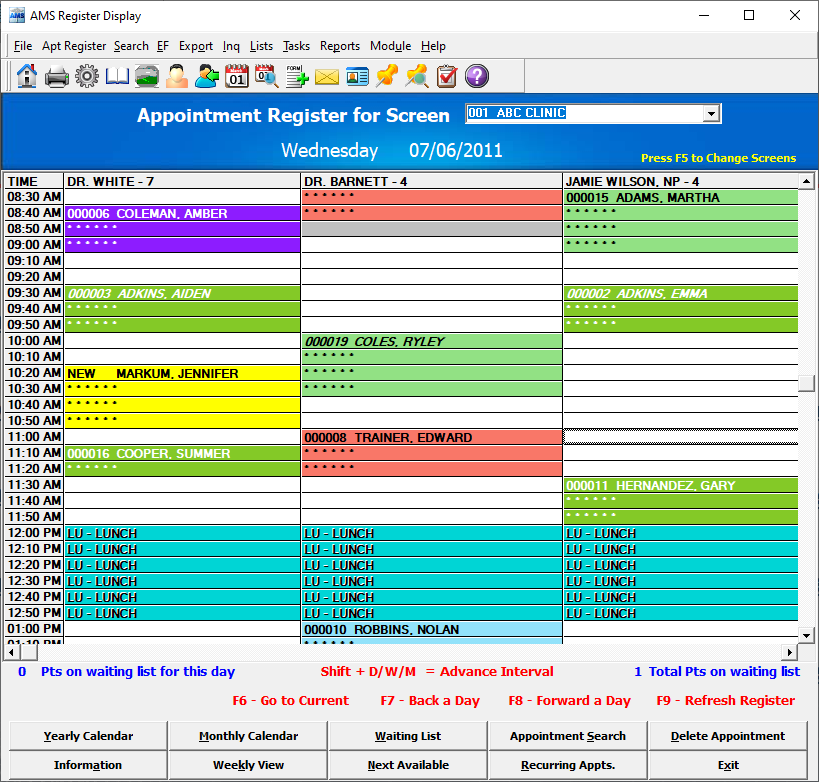
Task: Click the calendar search toolbar icon
Action: (266, 76)
